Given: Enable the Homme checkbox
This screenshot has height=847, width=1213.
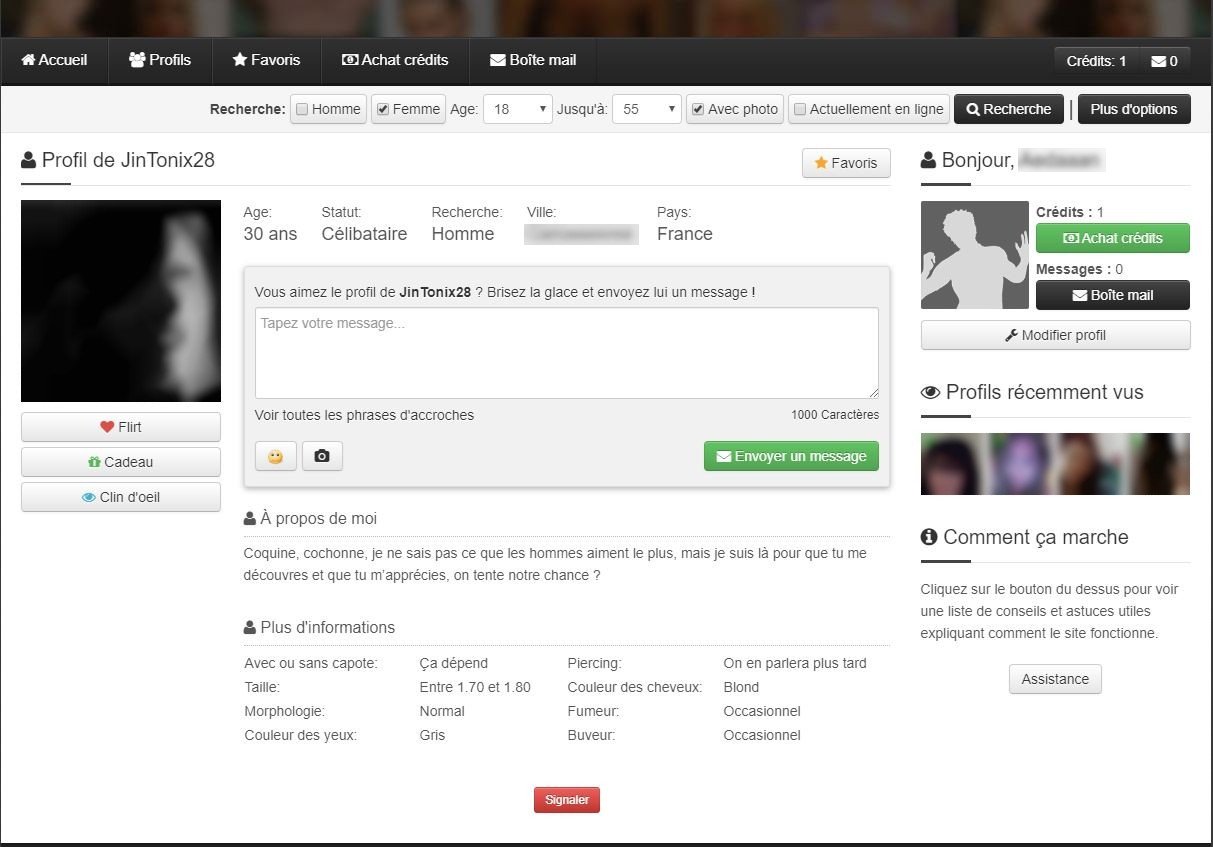Looking at the screenshot, I should pos(302,110).
